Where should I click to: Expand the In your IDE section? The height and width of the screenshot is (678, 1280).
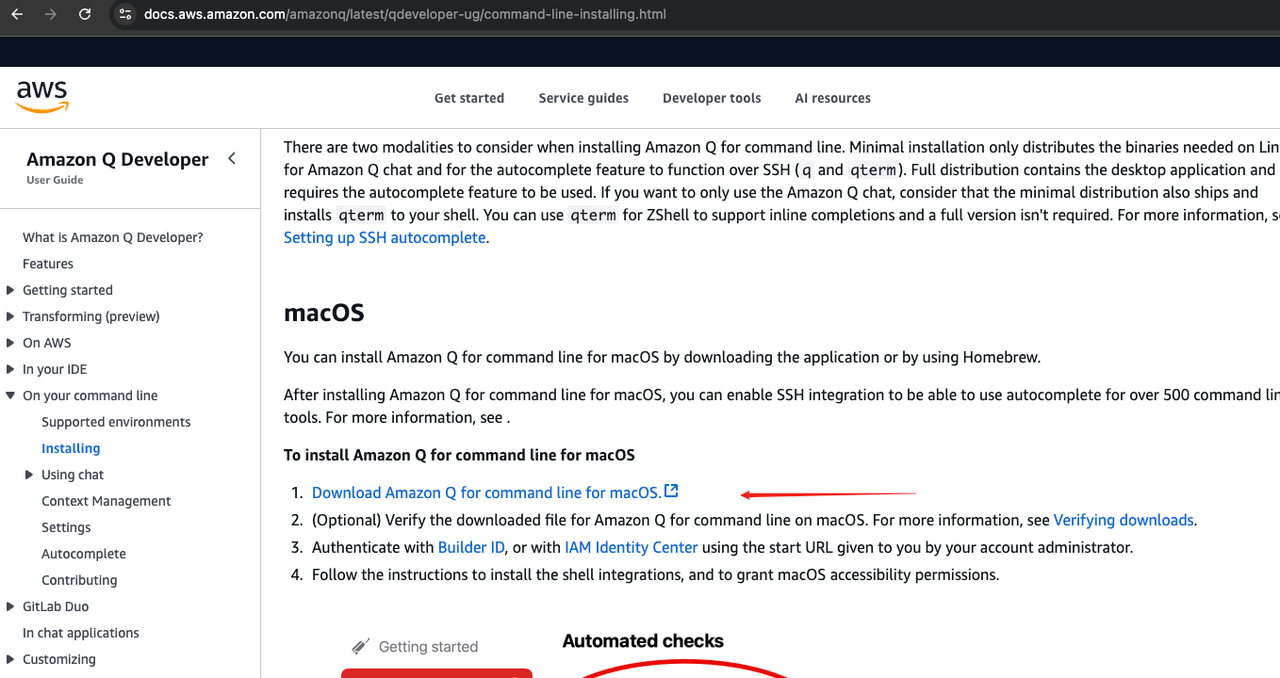click(x=11, y=369)
